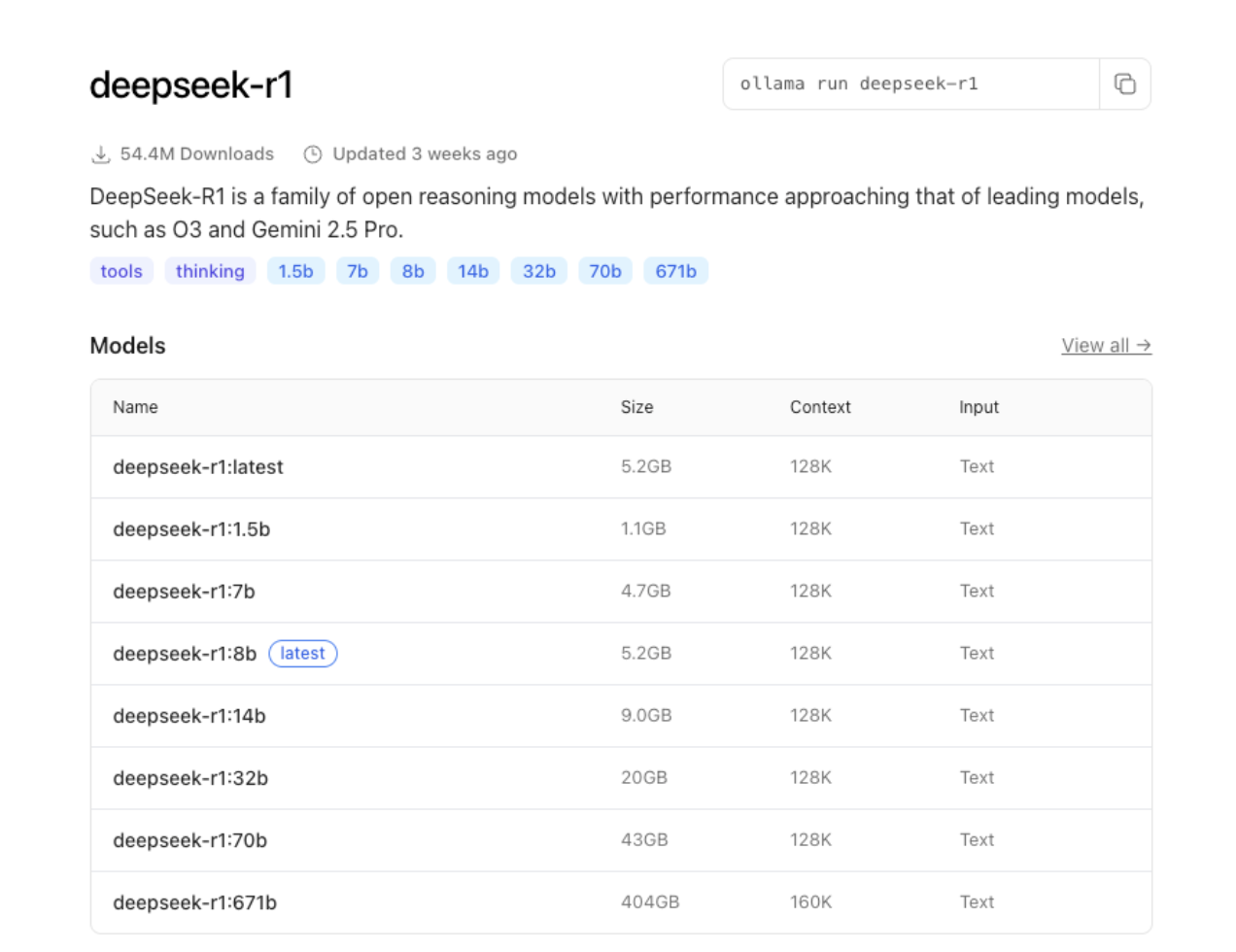Click the Name column header
This screenshot has width=1236, height=952.
[135, 407]
